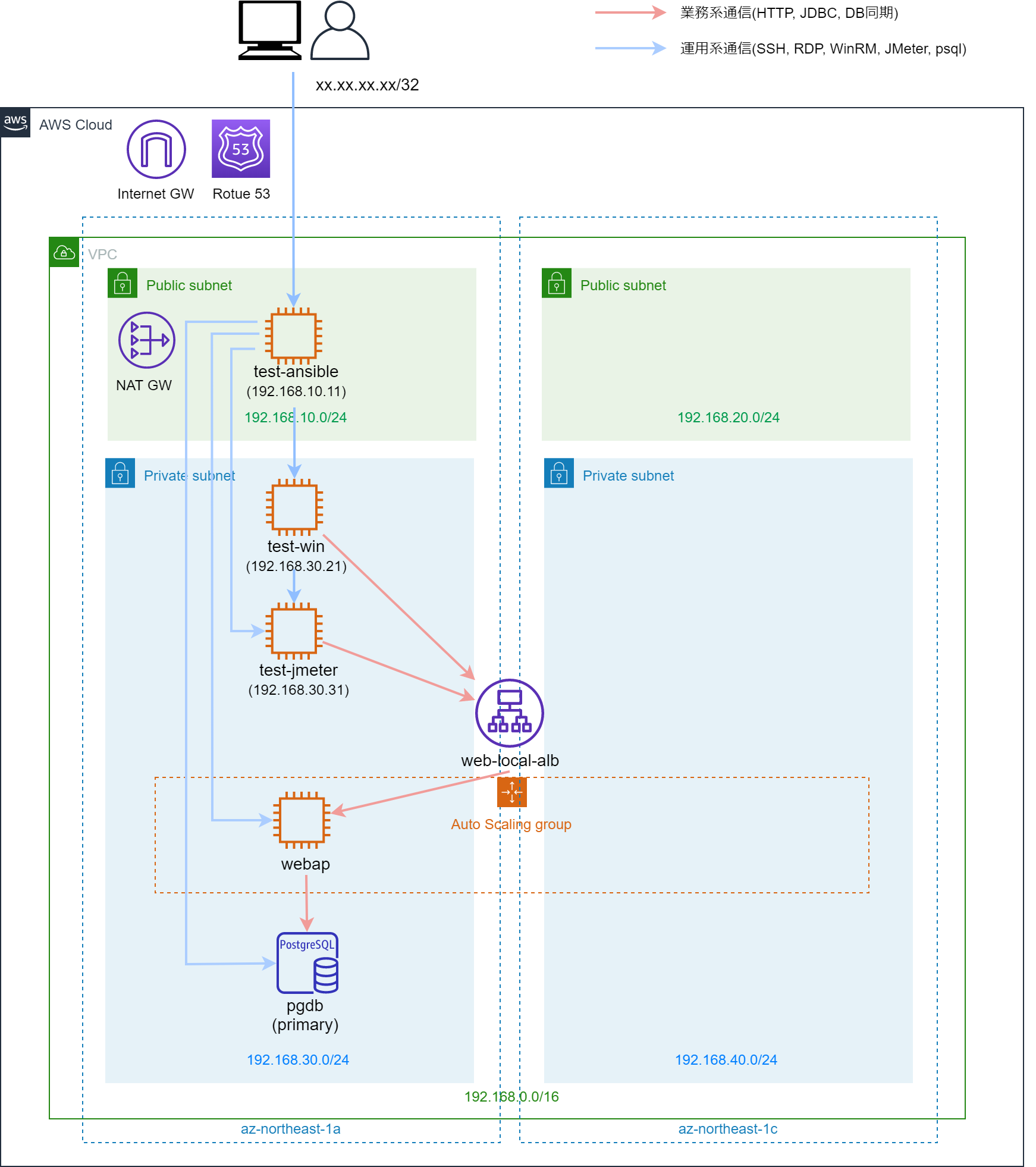Click the Route 53 shield icon

241,149
